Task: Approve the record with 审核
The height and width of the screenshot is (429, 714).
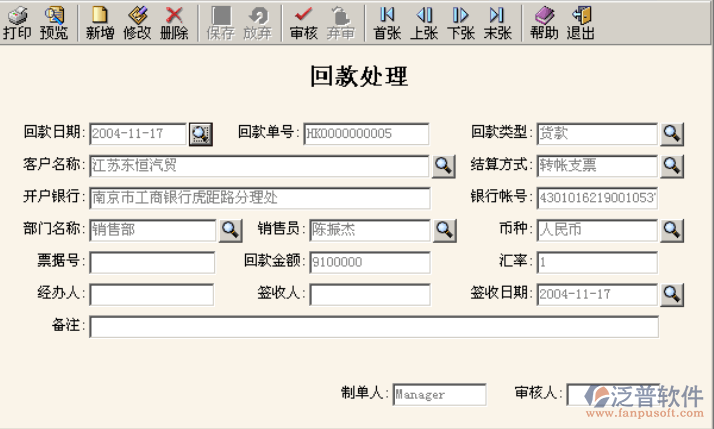Action: [304, 23]
